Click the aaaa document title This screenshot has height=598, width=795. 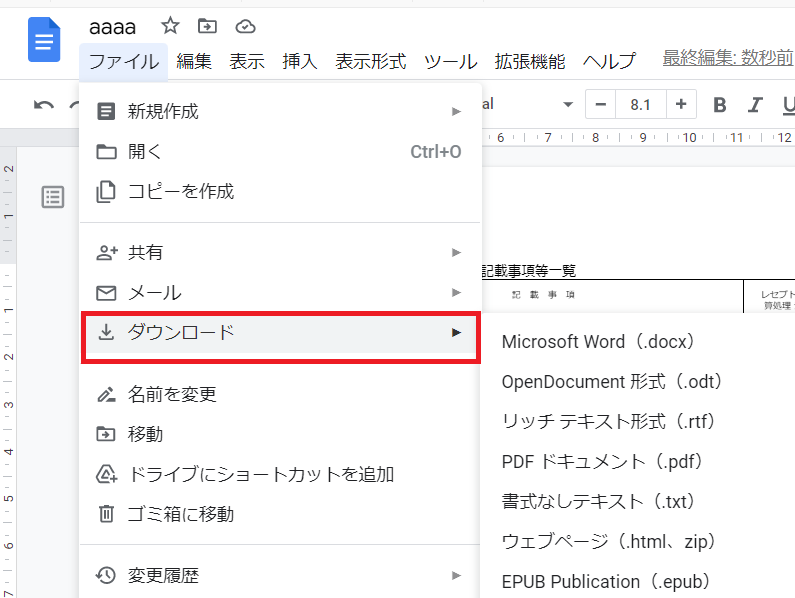click(113, 26)
